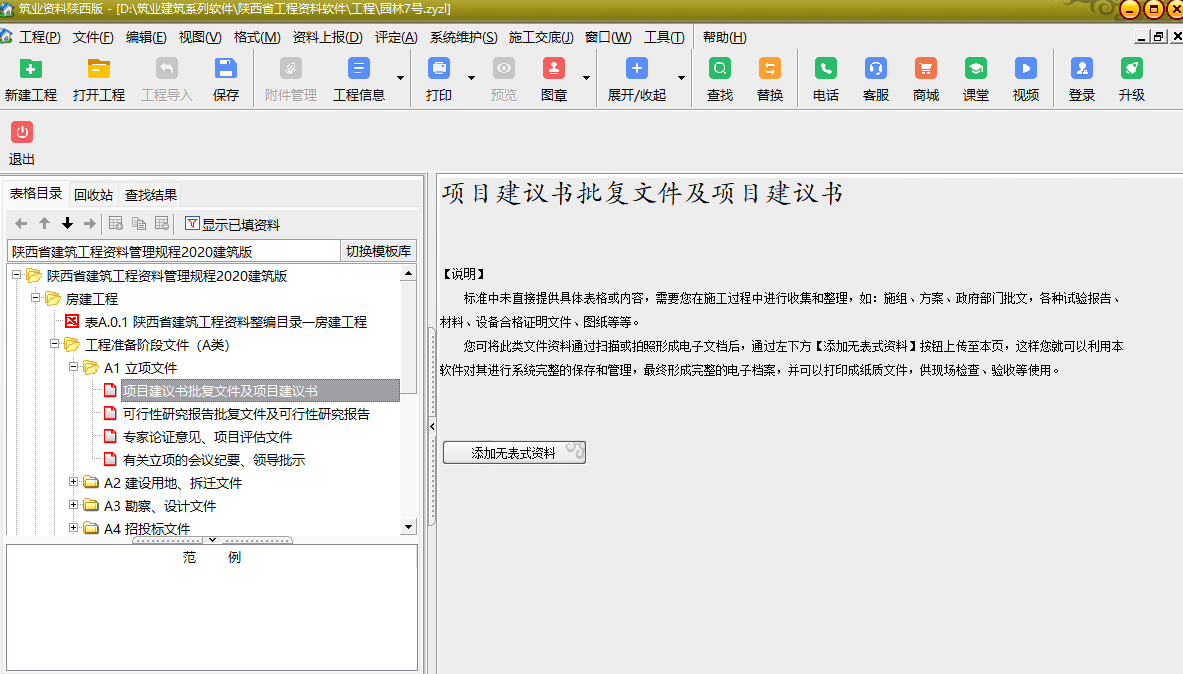The width and height of the screenshot is (1183, 674).
Task: Click the 添加无表式资料 button
Action: point(514,453)
